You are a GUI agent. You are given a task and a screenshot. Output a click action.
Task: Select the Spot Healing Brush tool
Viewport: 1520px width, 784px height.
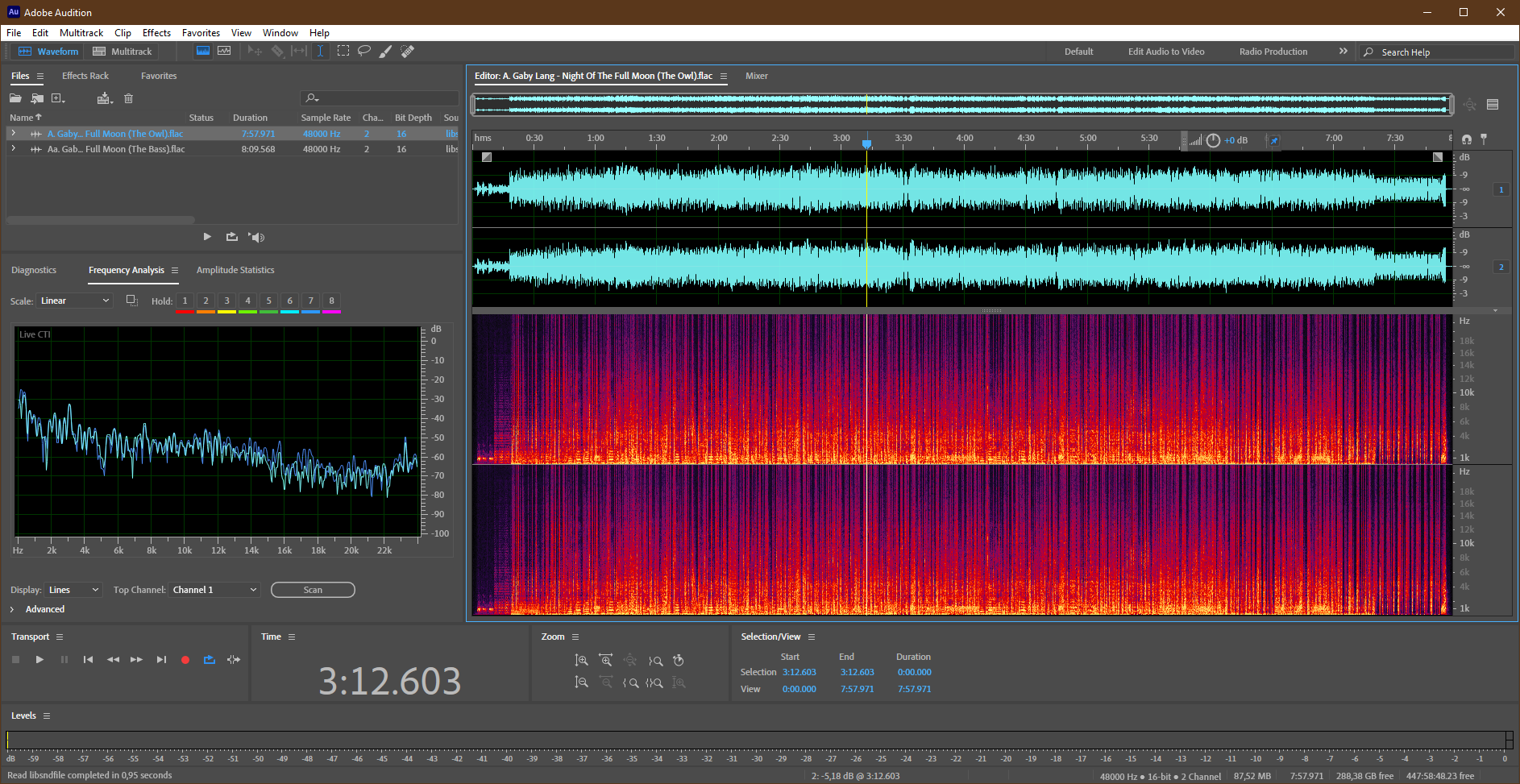point(408,51)
